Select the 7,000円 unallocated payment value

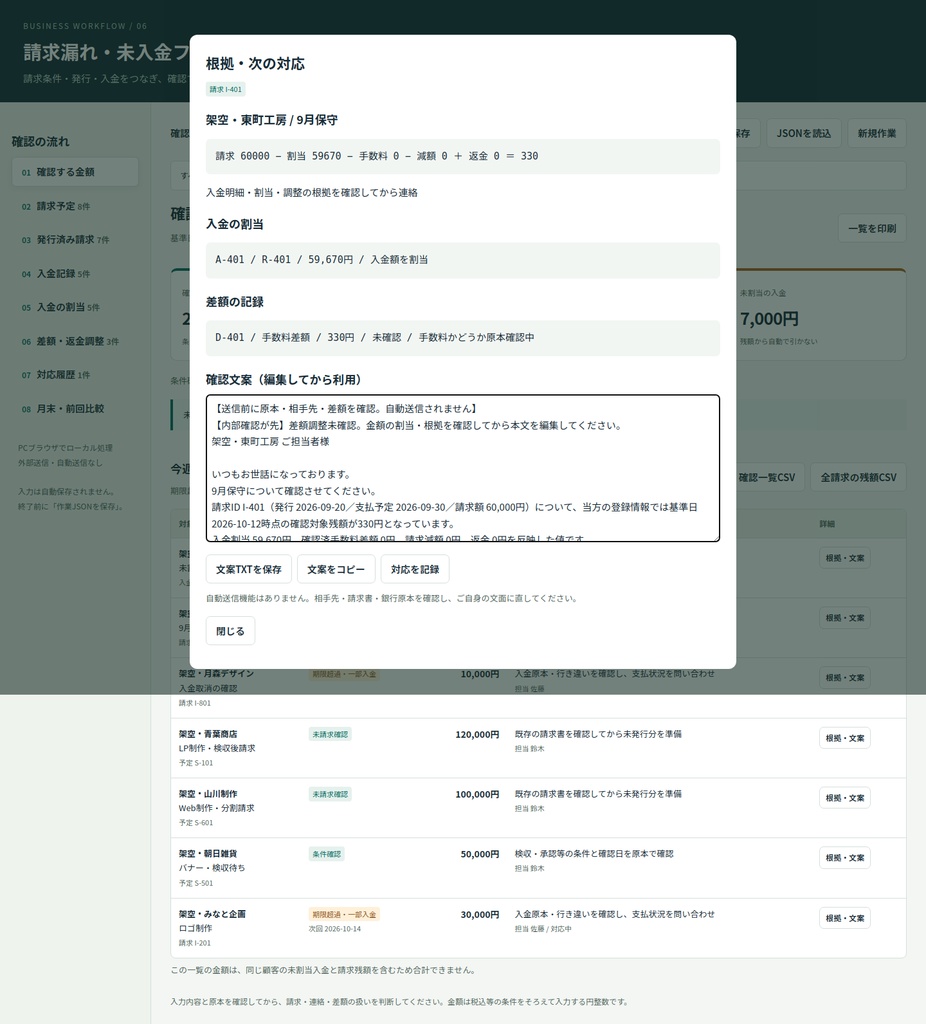(769, 319)
